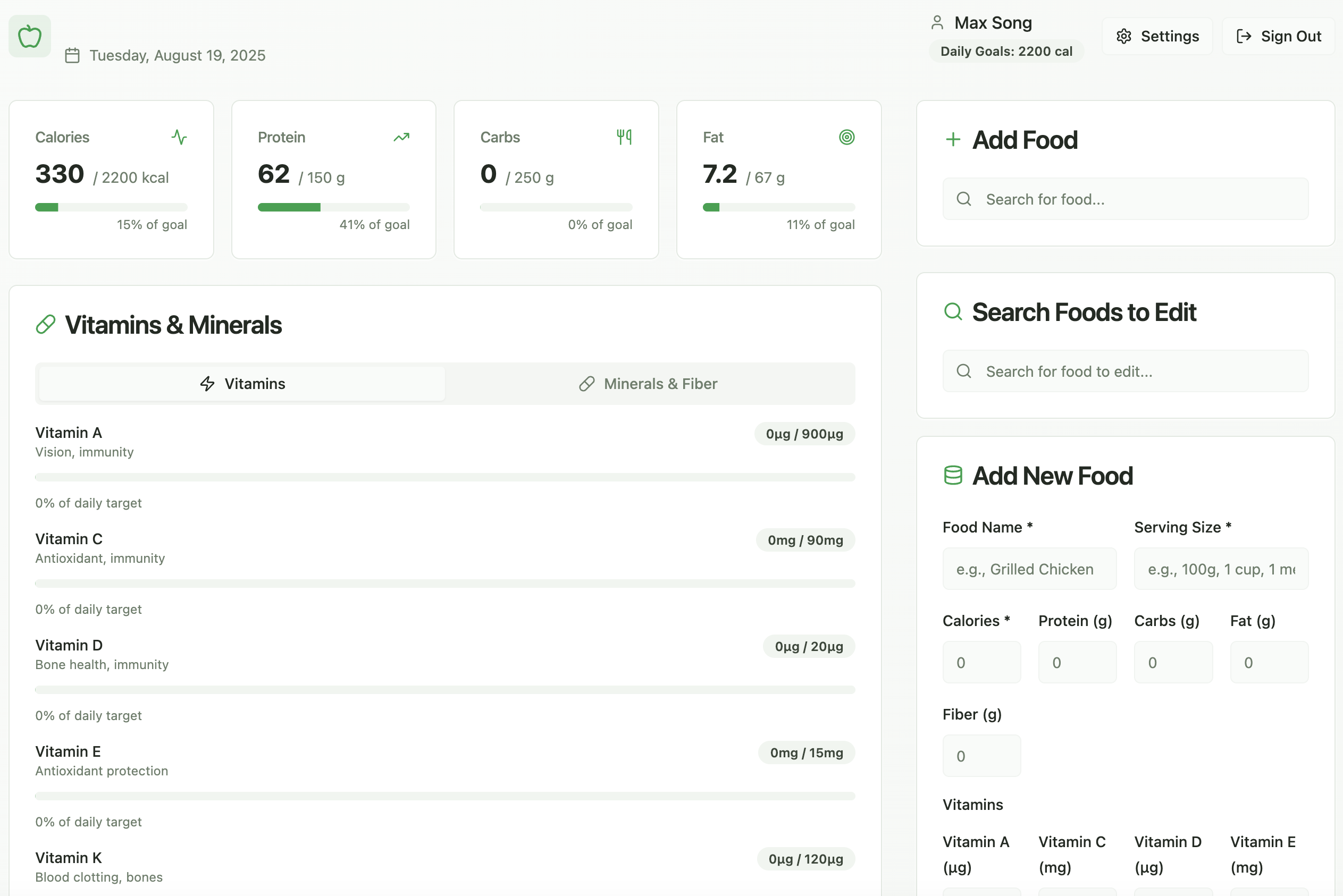Click the user profile icon beside Max Song
This screenshot has height=896, width=1343.
pyautogui.click(x=937, y=22)
